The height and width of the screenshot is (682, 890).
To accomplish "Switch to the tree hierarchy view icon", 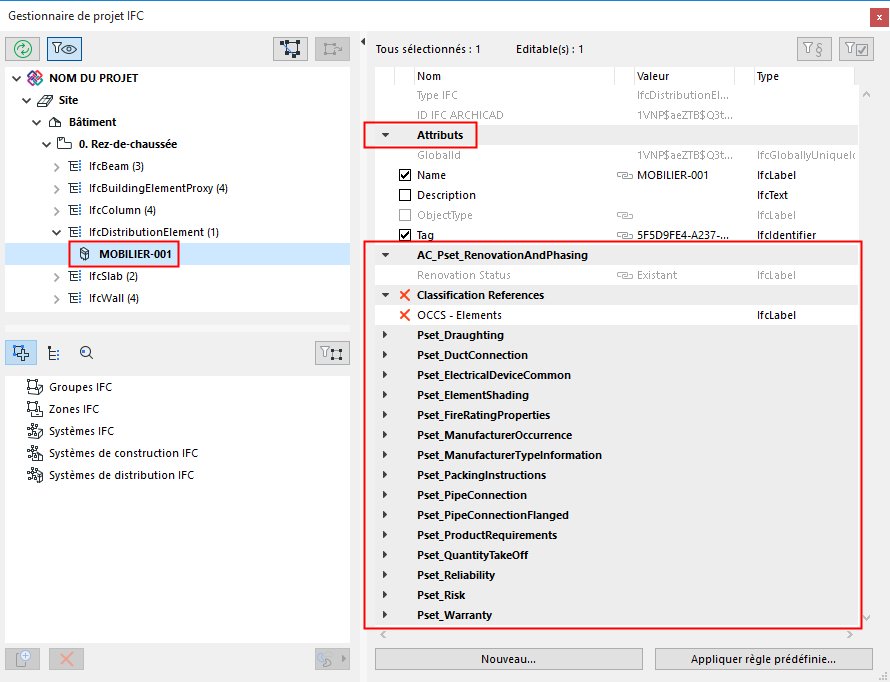I will coord(54,353).
